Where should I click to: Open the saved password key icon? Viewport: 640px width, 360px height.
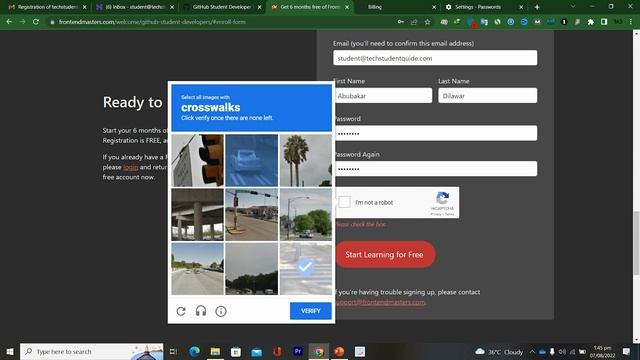[401, 22]
